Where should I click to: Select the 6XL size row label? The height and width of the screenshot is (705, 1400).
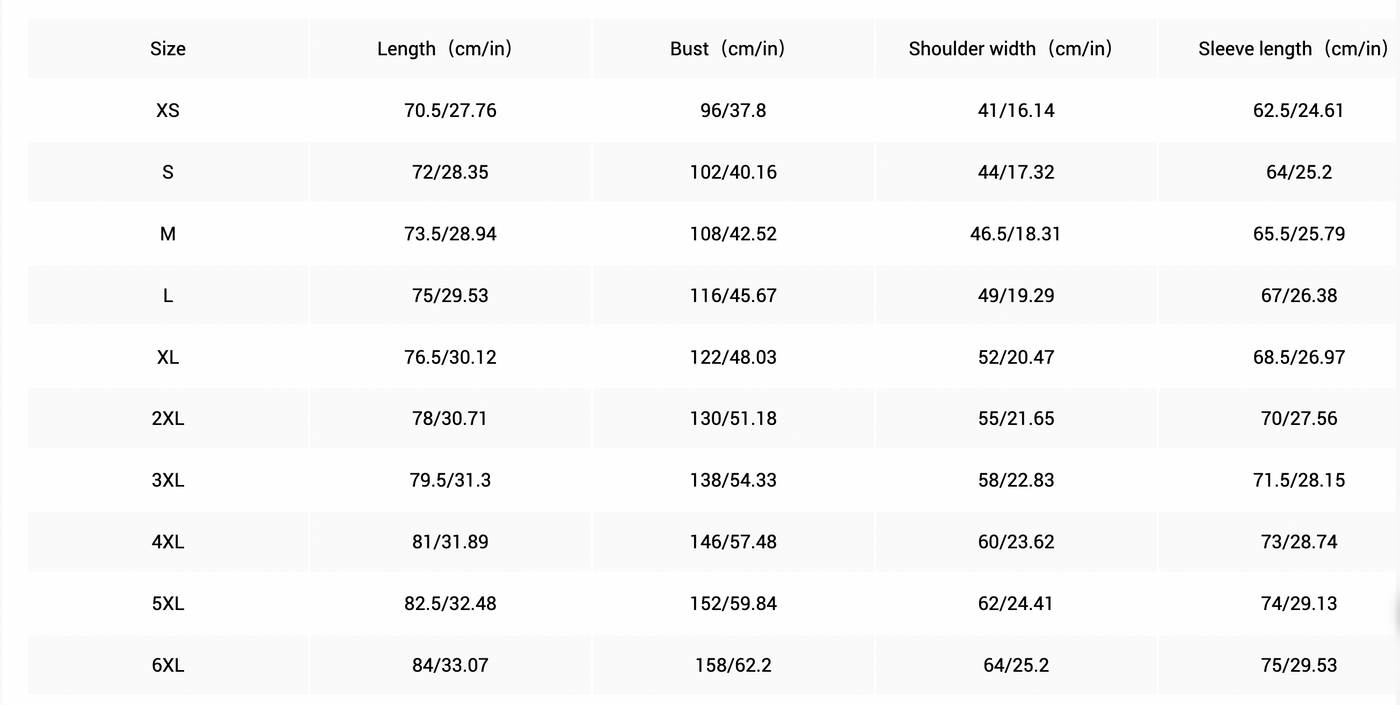click(168, 665)
